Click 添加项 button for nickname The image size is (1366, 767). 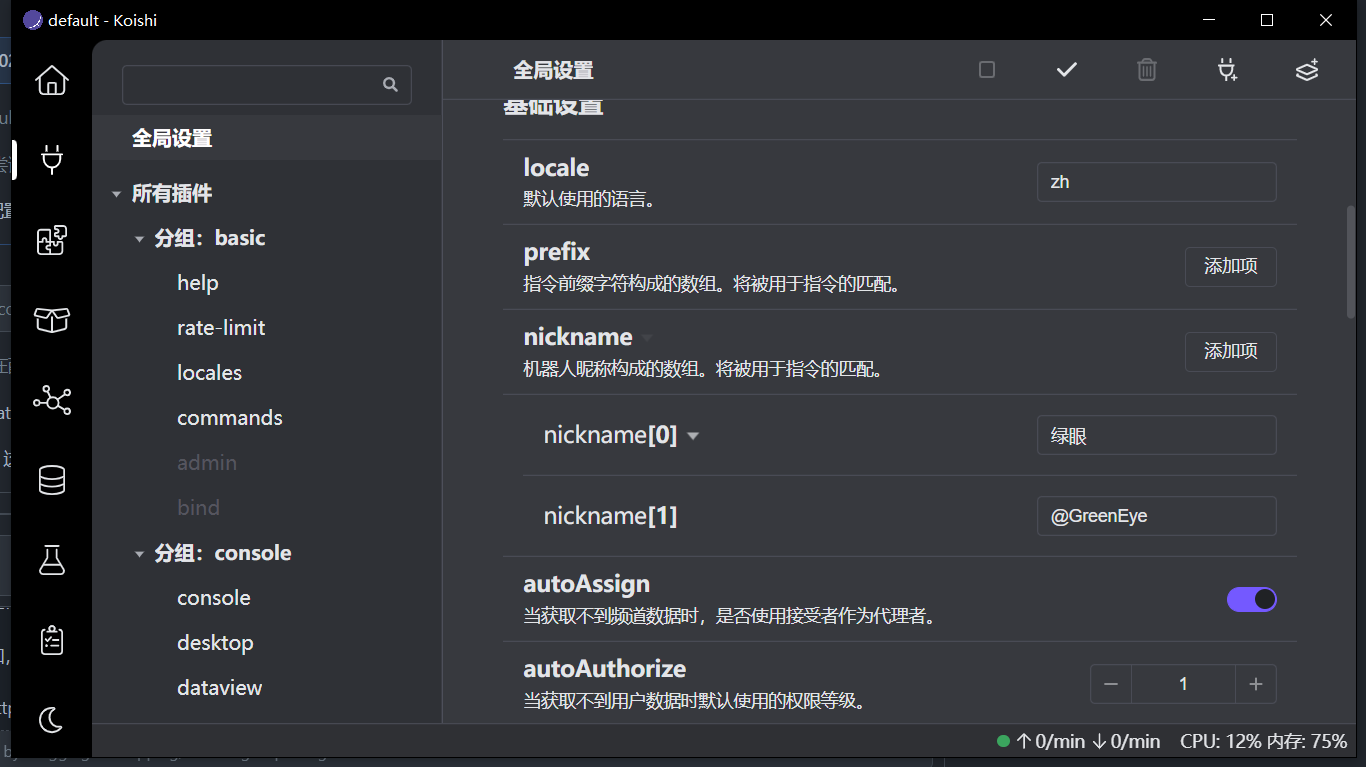pyautogui.click(x=1231, y=352)
